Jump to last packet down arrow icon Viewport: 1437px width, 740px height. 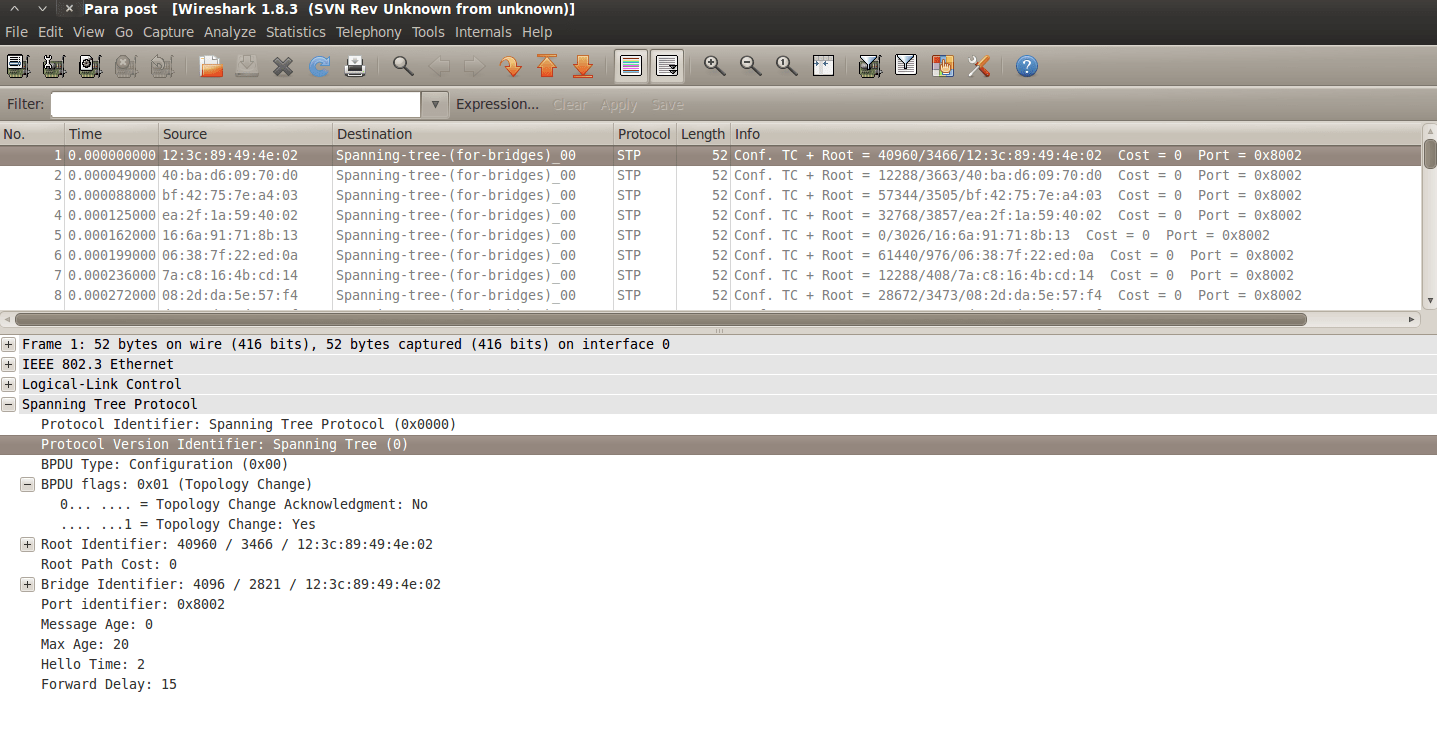pos(583,66)
